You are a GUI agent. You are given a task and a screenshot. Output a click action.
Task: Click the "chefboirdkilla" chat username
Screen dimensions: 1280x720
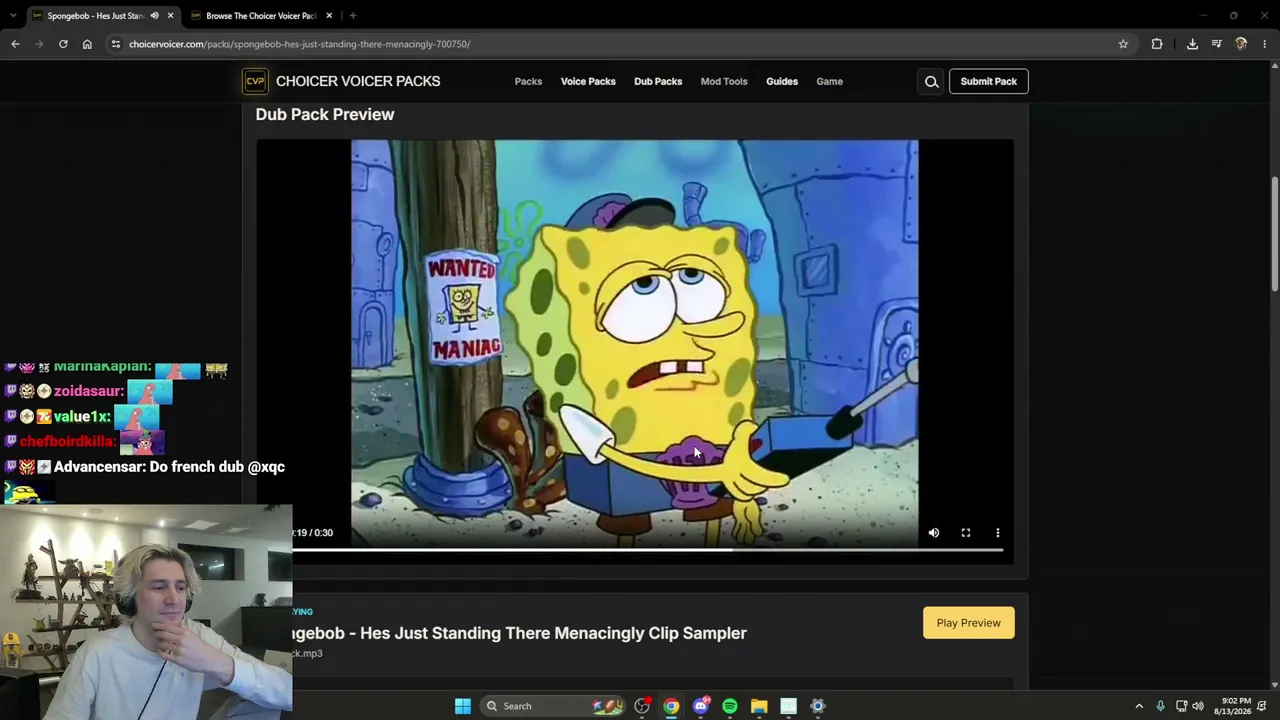click(x=66, y=441)
